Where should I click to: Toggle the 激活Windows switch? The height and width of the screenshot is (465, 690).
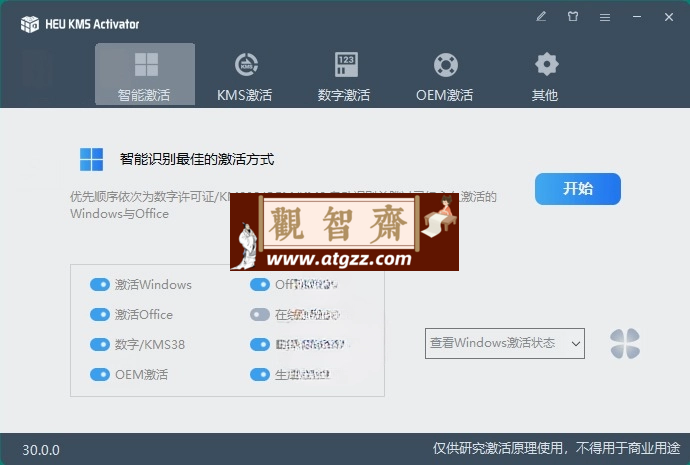[100, 285]
